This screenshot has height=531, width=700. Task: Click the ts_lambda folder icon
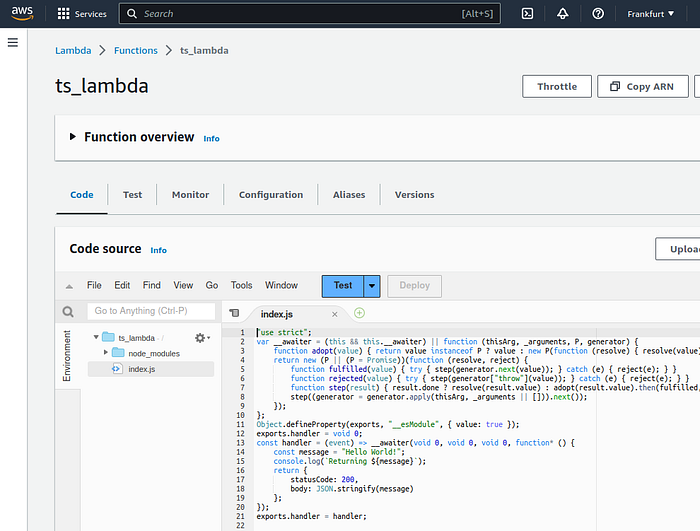[x=108, y=337]
